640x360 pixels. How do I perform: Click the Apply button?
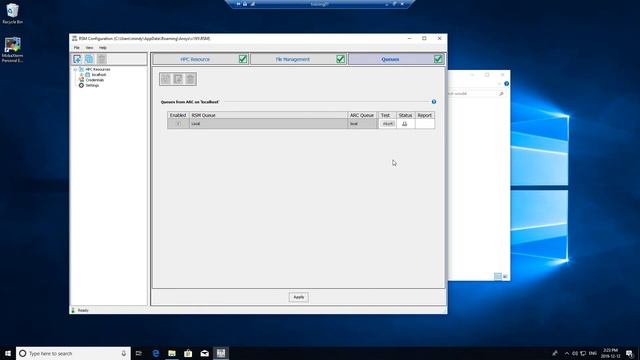tap(299, 297)
